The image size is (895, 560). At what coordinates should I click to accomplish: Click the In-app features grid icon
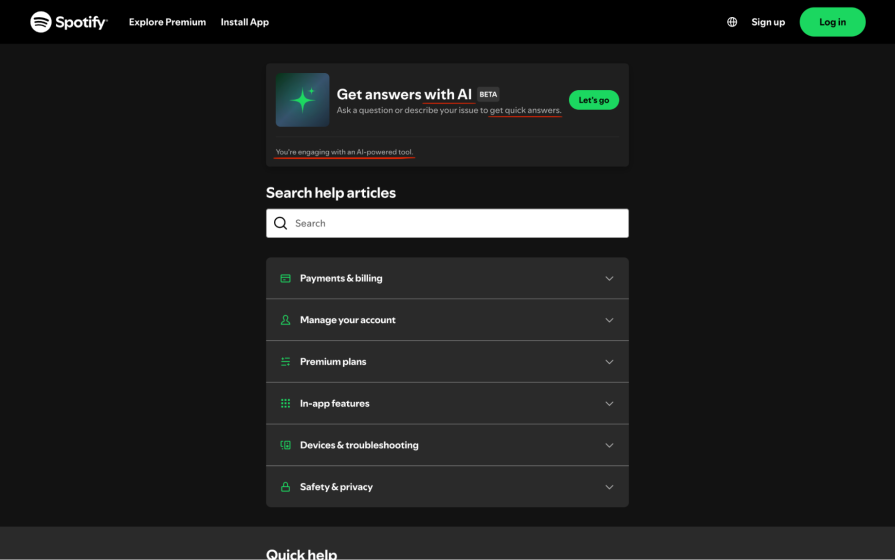pos(285,404)
